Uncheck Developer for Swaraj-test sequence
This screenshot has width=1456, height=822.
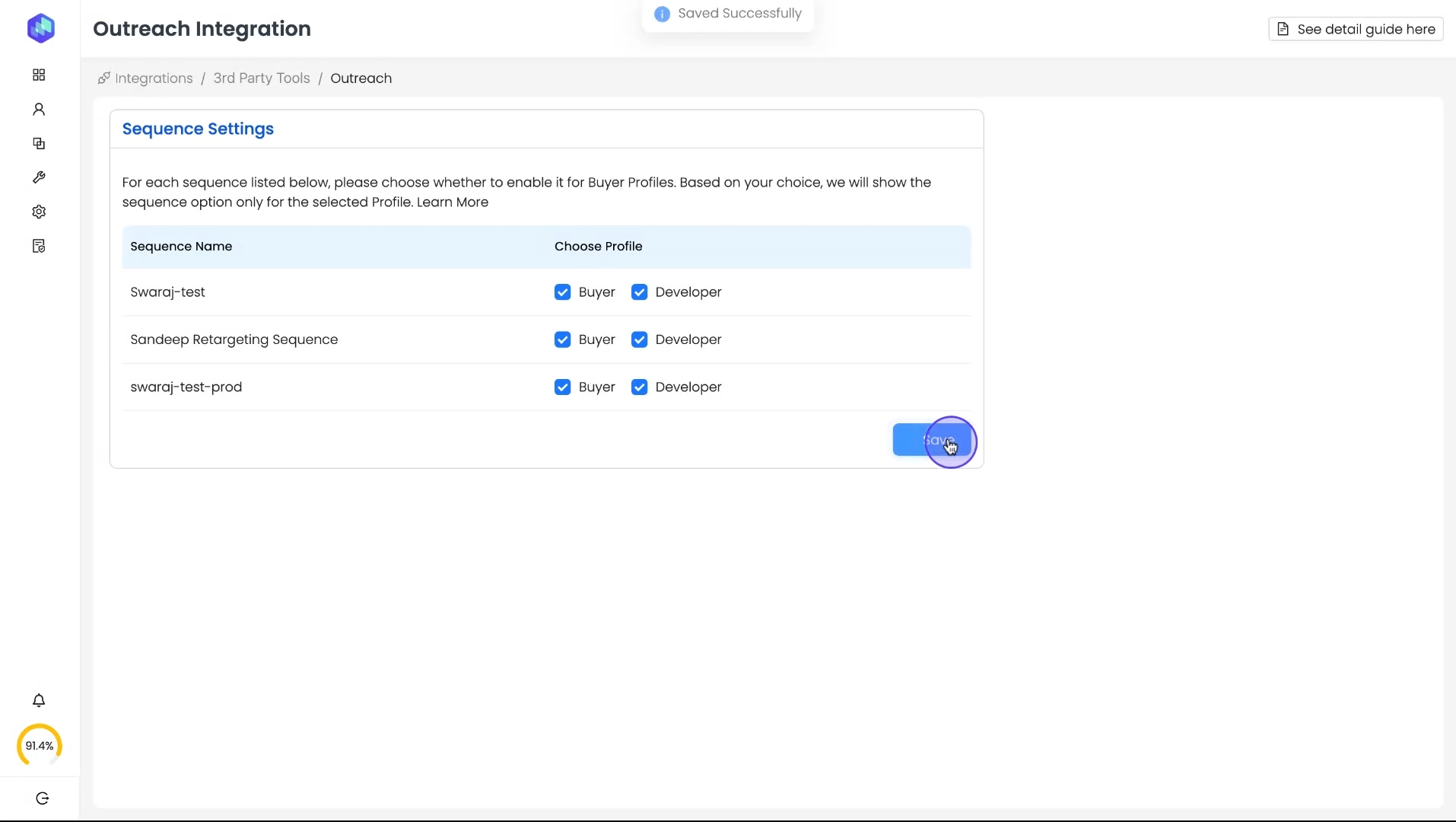click(x=639, y=292)
